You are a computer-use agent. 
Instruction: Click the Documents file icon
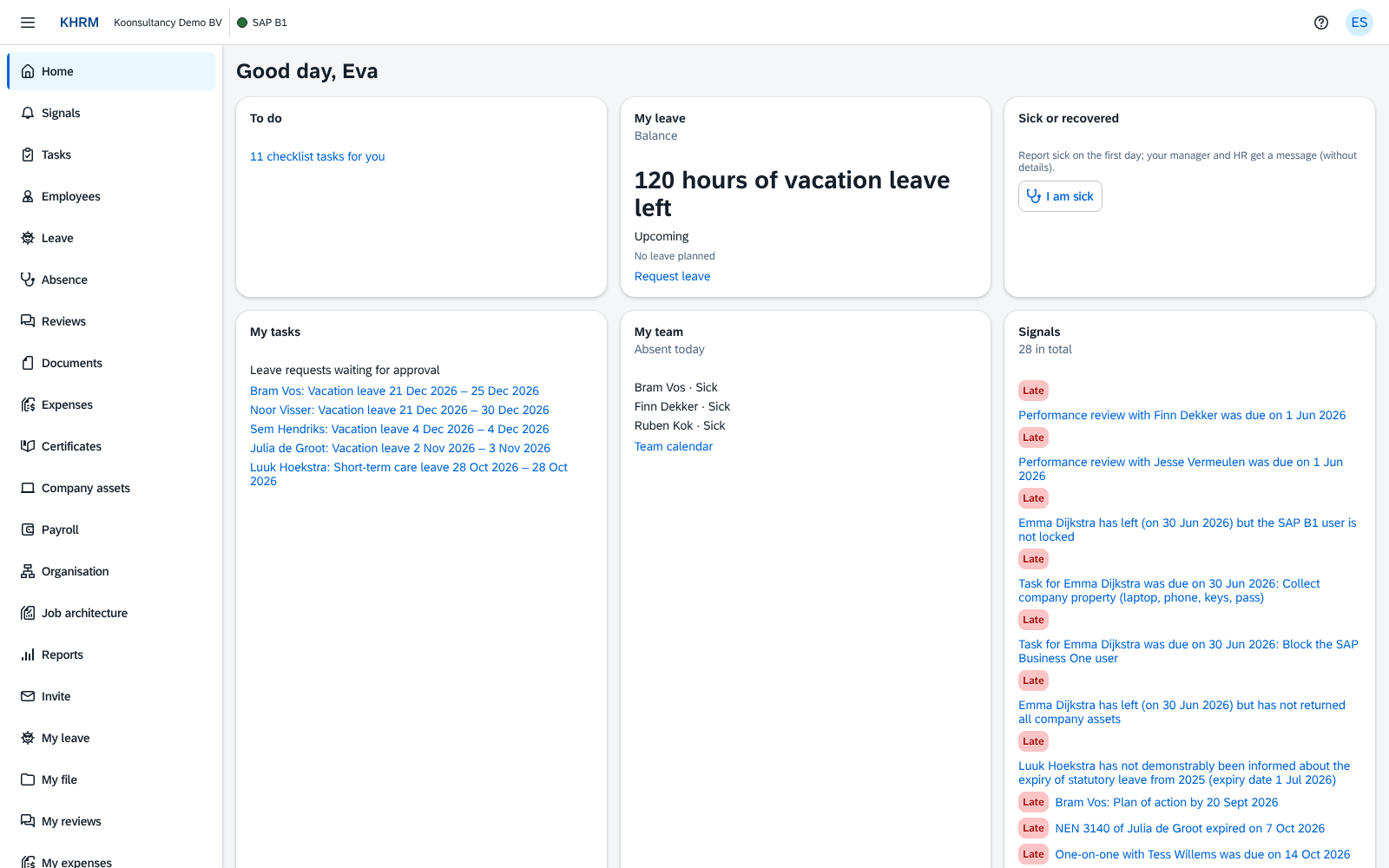click(x=28, y=363)
